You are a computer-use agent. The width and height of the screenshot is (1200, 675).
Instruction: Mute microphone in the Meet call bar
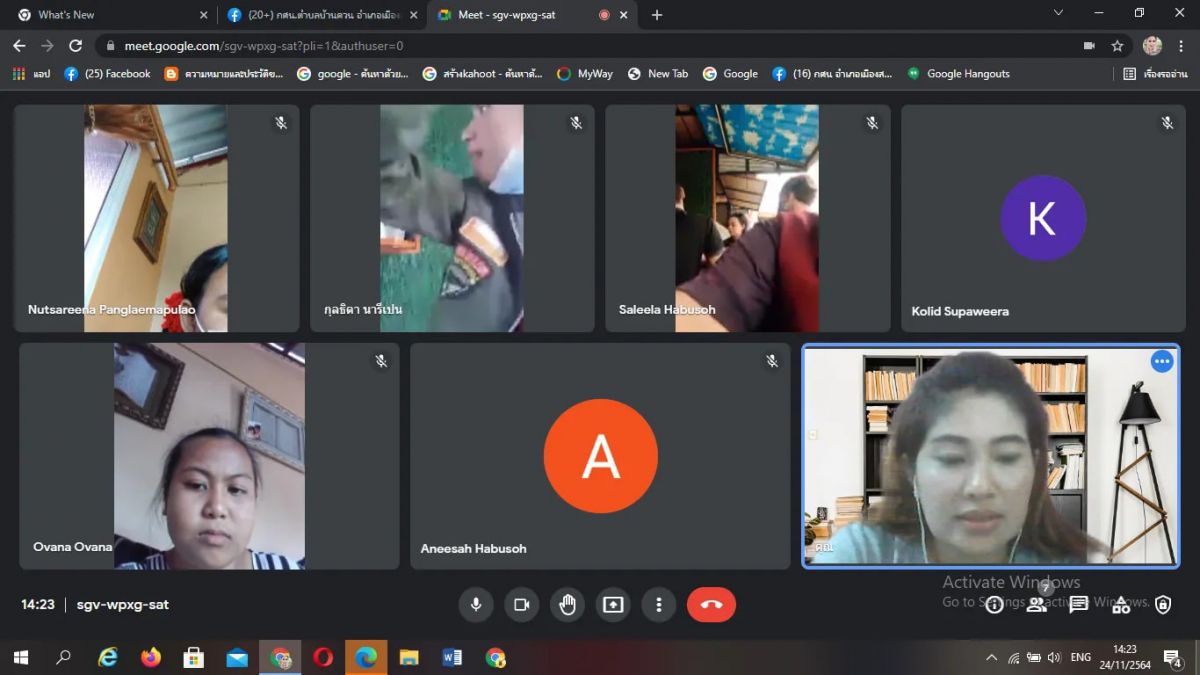pyautogui.click(x=476, y=605)
